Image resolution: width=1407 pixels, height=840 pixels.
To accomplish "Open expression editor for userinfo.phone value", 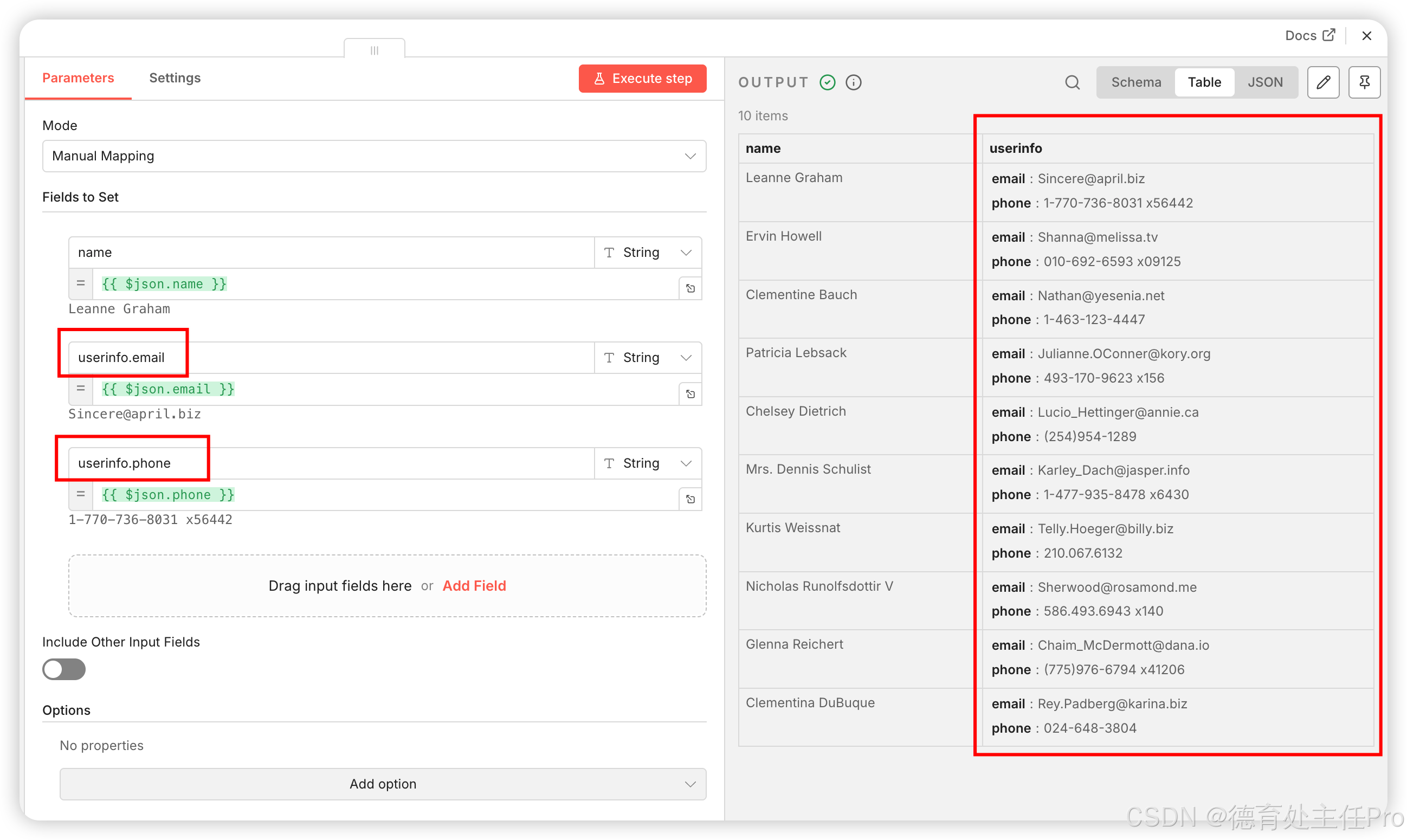I will pos(690,499).
